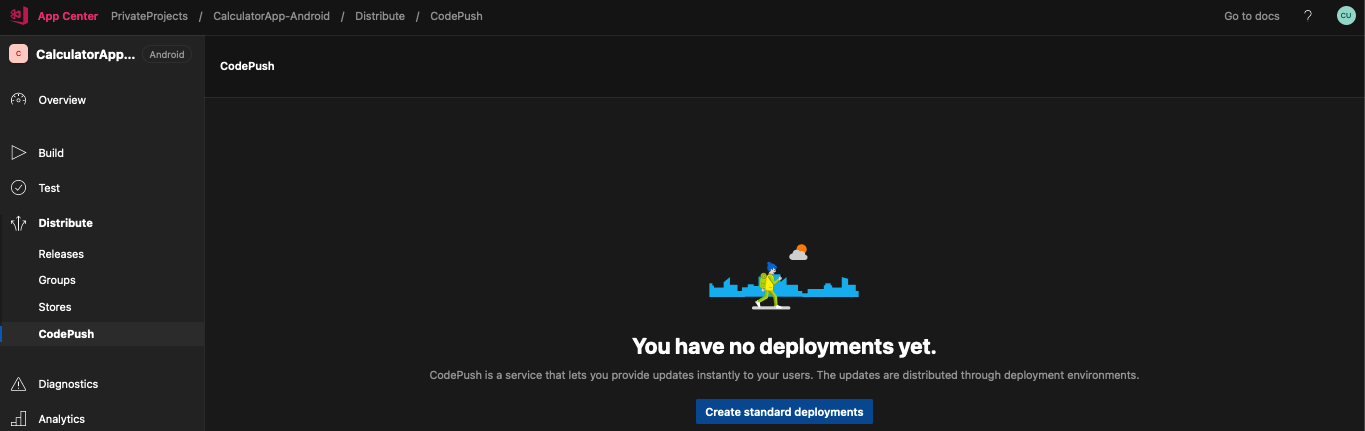Click the 'You have no deployments yet.' heading
The width and height of the screenshot is (1365, 431).
pyautogui.click(x=784, y=346)
